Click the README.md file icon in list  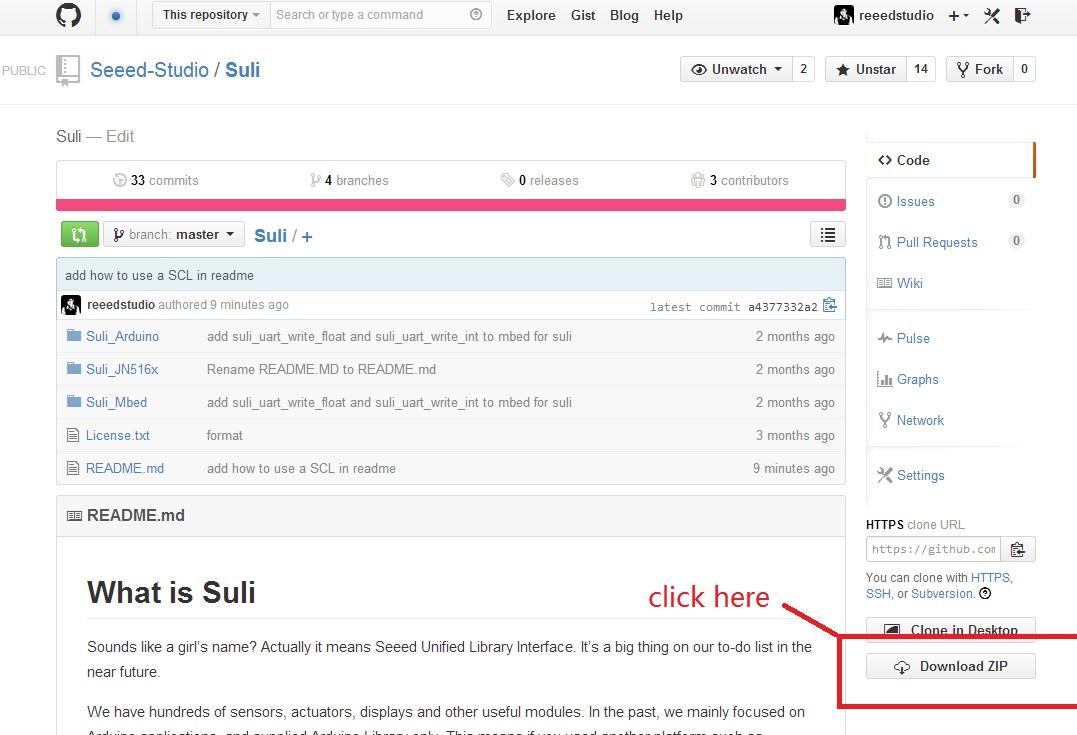[x=73, y=468]
